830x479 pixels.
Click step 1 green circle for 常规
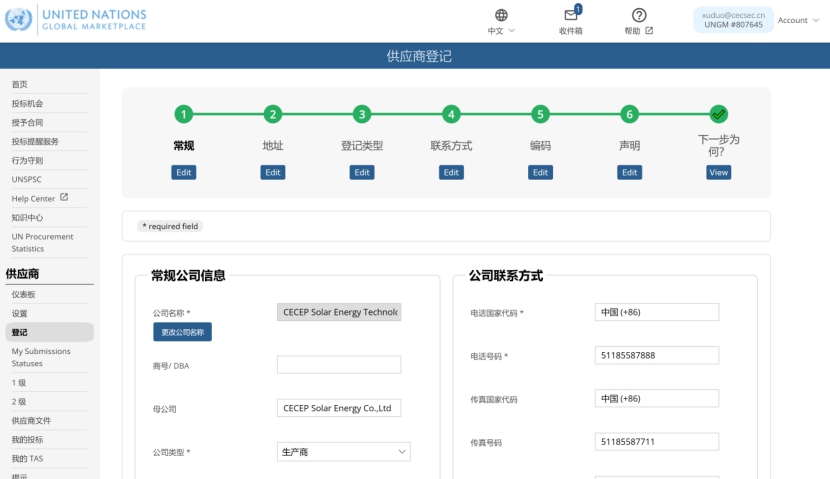pos(184,114)
